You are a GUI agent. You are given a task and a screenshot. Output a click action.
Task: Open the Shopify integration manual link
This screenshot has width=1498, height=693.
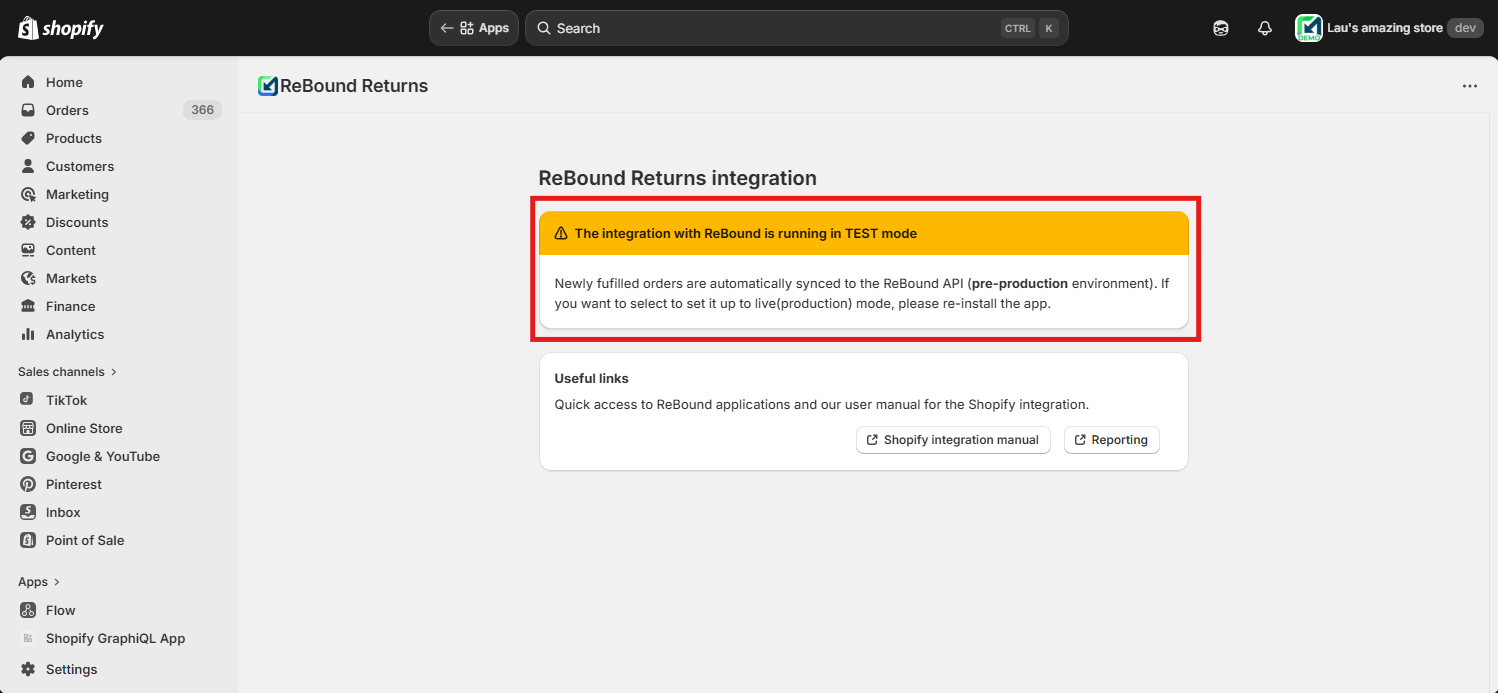tap(953, 440)
